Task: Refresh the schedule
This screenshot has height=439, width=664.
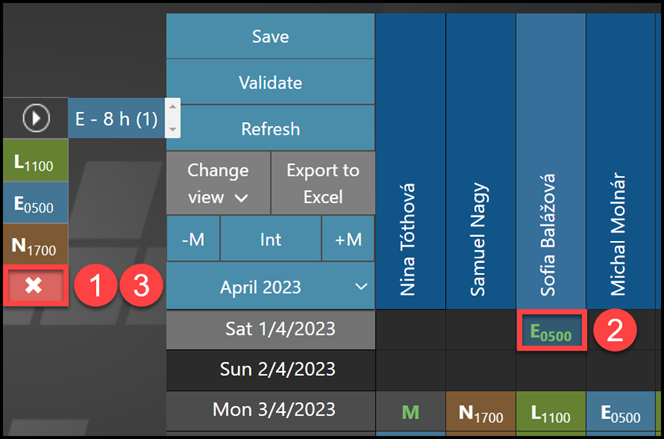Action: coord(270,129)
